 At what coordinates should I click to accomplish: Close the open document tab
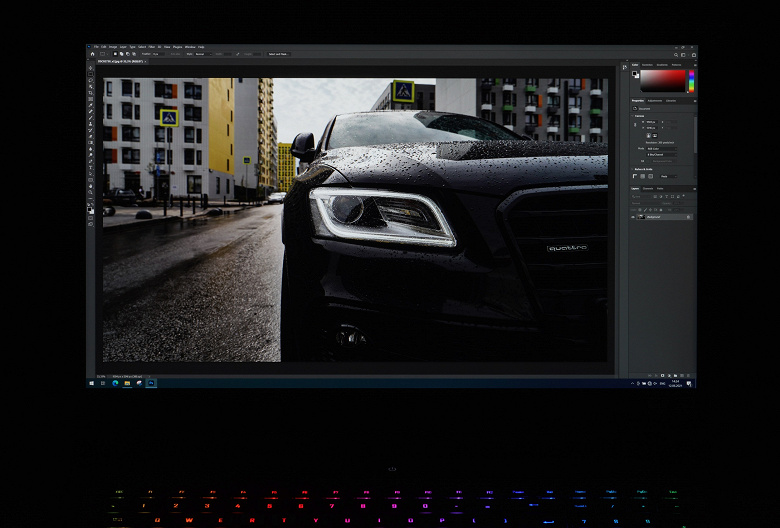[x=145, y=61]
